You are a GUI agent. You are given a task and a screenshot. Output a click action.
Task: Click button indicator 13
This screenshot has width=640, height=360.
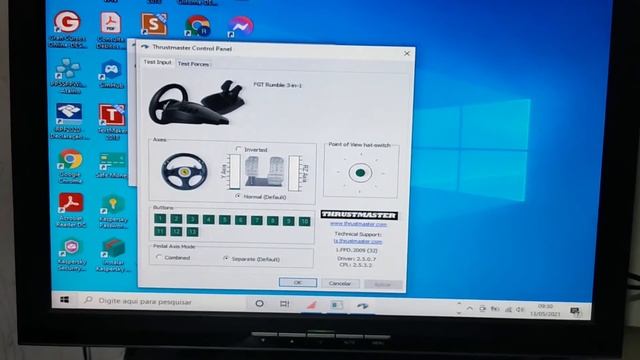point(192,231)
